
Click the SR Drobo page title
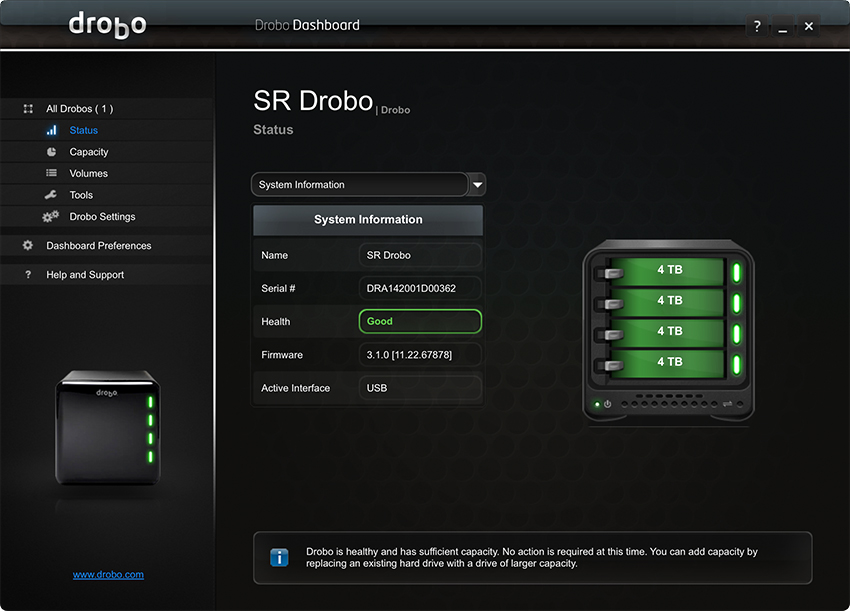[x=313, y=101]
